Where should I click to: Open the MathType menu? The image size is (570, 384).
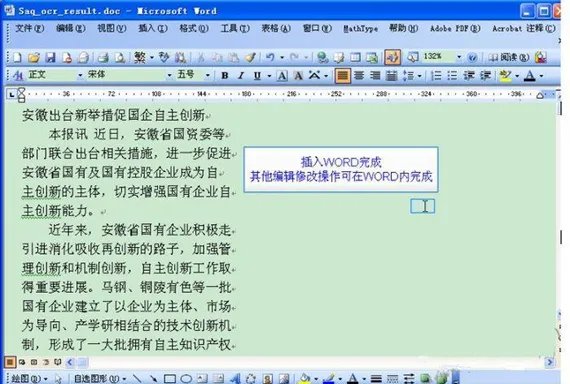(x=360, y=28)
